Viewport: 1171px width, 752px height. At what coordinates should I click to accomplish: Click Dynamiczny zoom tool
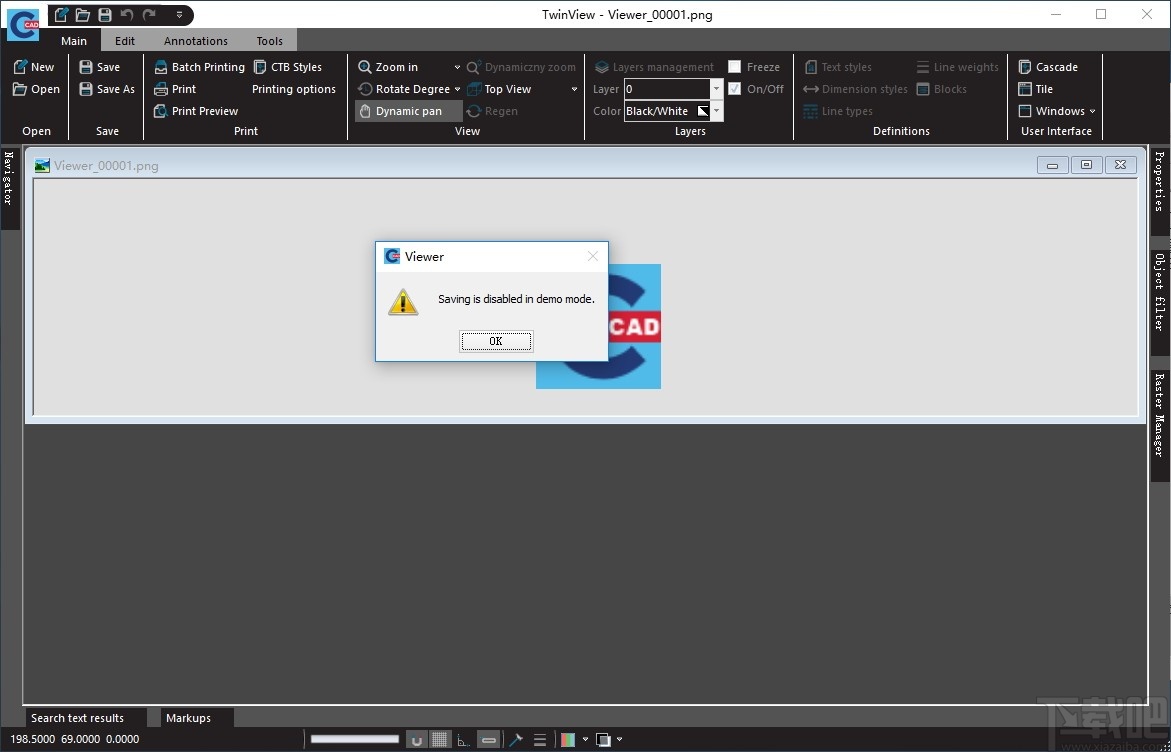(521, 67)
